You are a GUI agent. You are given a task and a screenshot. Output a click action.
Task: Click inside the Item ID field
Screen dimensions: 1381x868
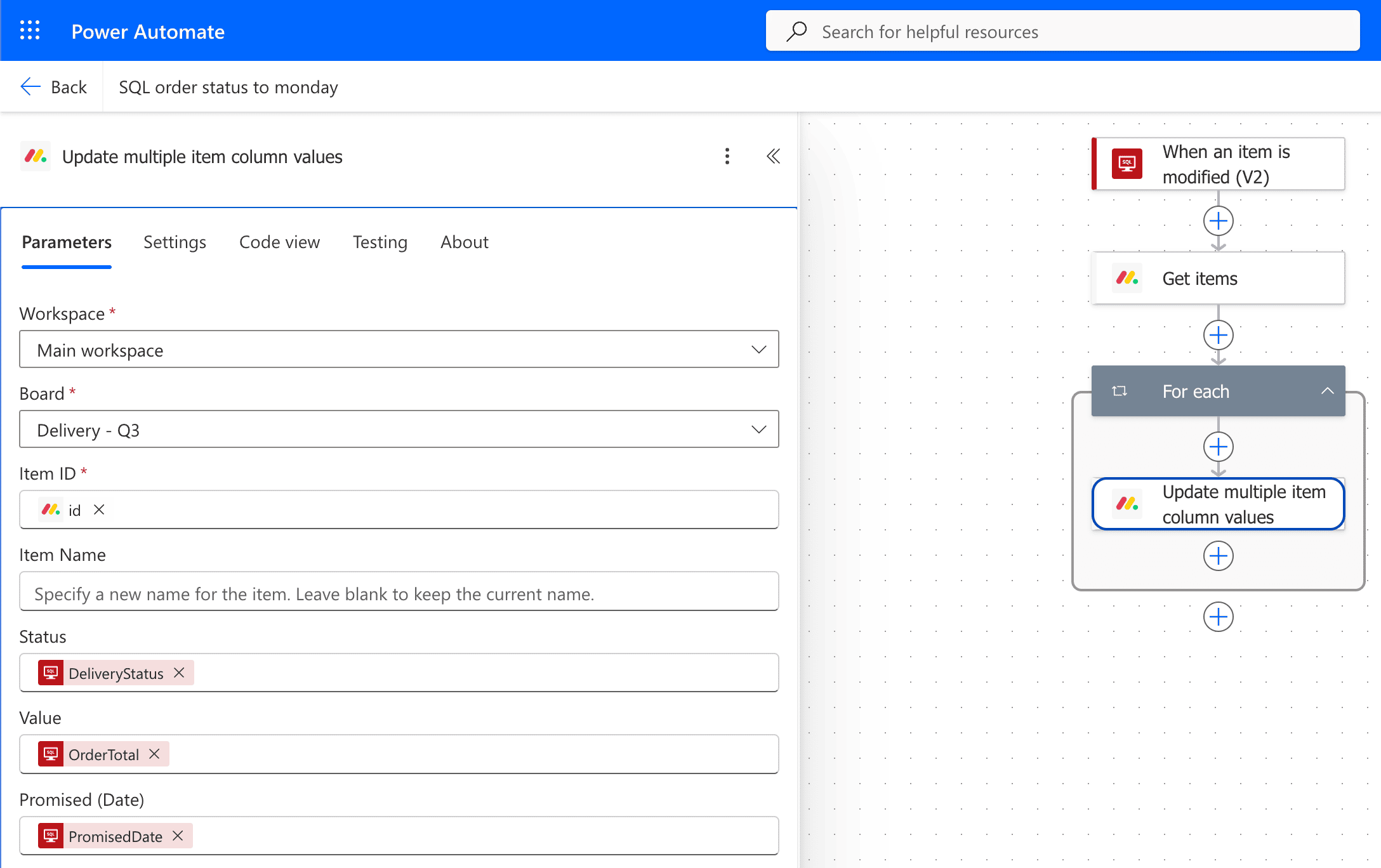tap(399, 510)
